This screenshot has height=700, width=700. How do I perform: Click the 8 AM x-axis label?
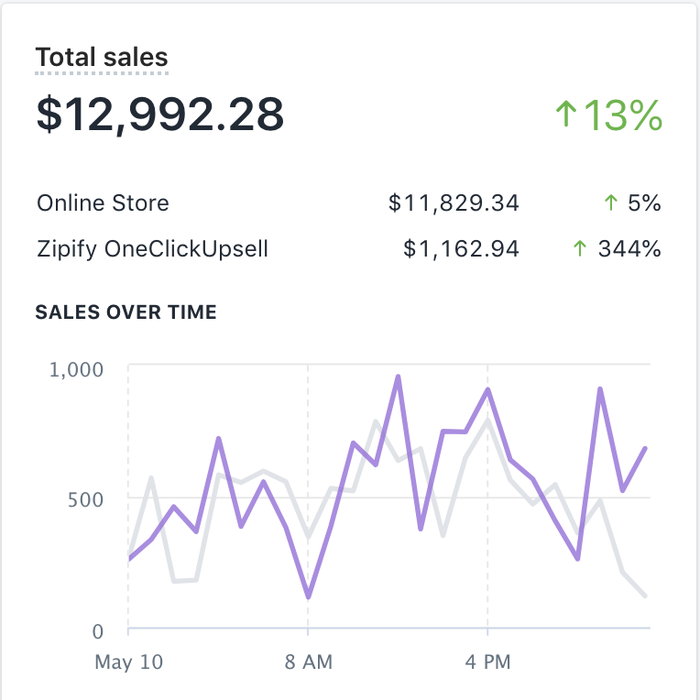click(x=308, y=661)
